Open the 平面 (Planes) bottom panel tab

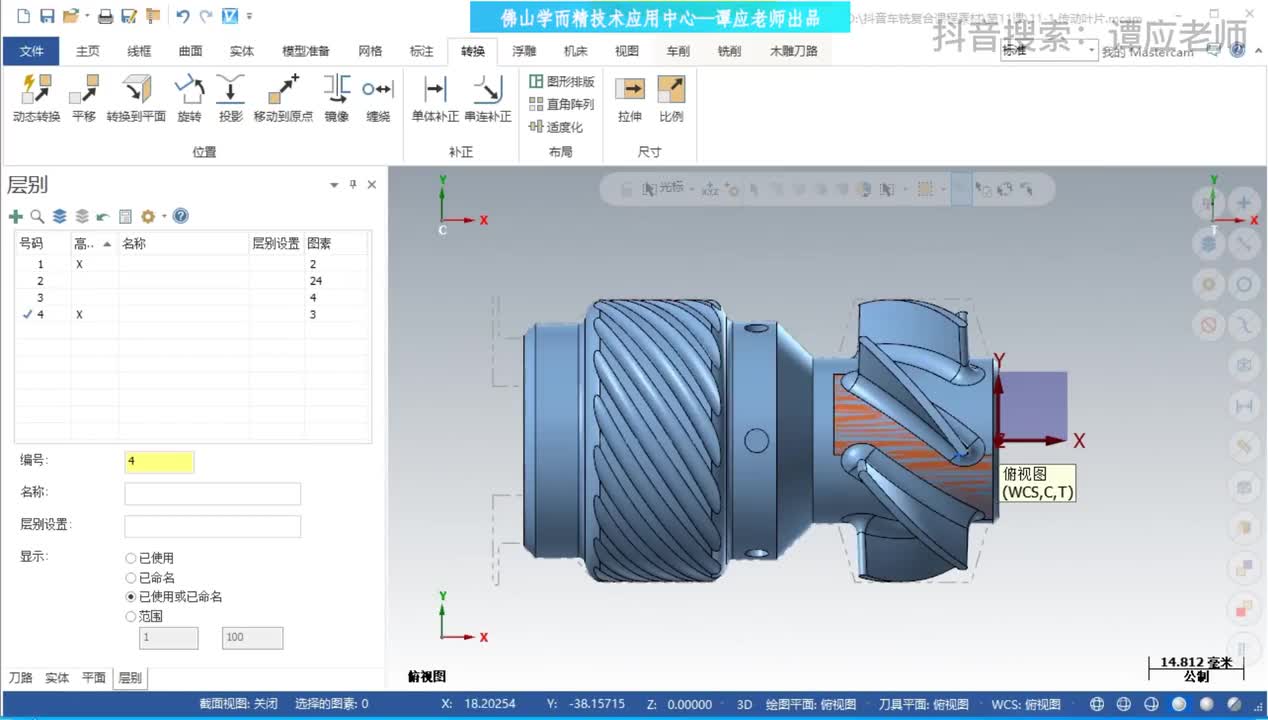coord(93,678)
